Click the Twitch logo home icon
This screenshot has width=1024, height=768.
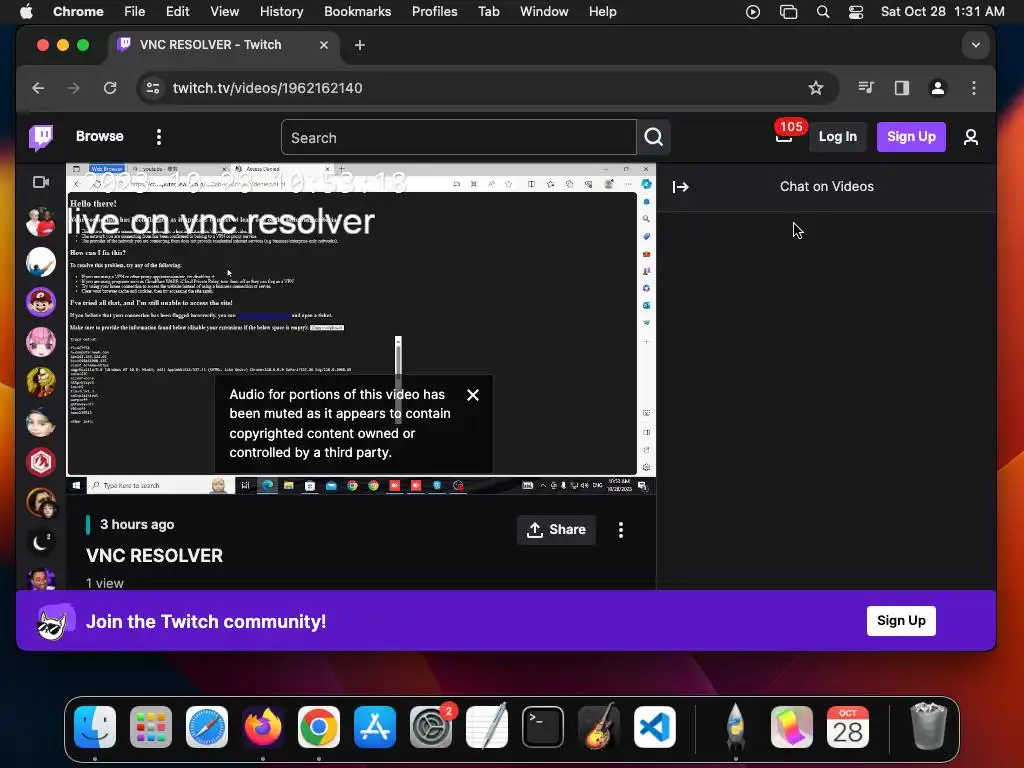(41, 137)
